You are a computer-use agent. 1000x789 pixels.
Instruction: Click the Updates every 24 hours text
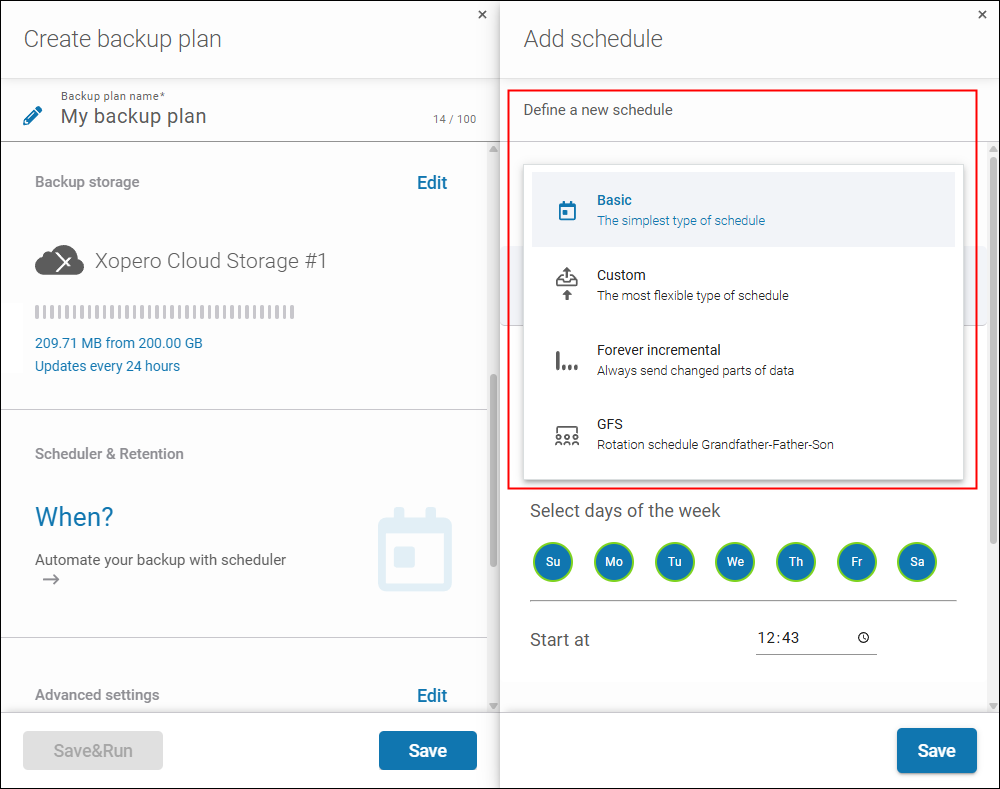click(107, 366)
